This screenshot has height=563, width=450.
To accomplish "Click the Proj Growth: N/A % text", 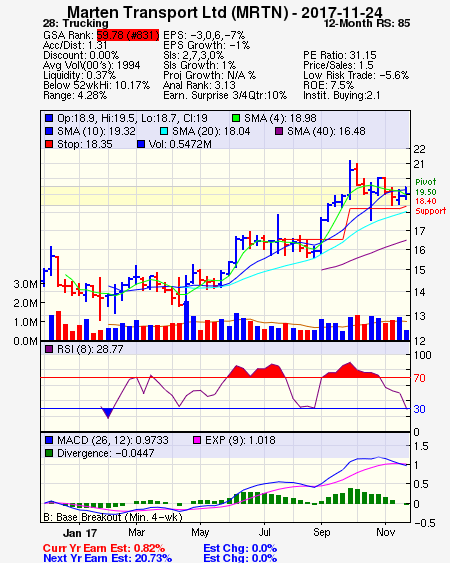I will pyautogui.click(x=209, y=75).
